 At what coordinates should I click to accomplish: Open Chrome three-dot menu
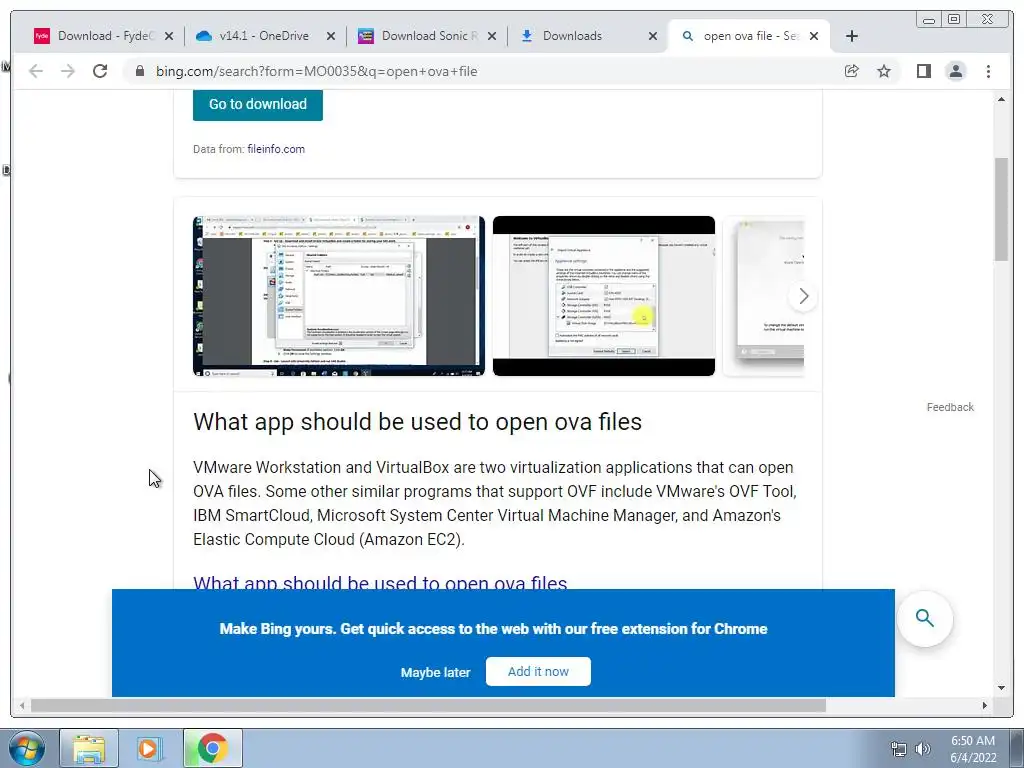click(x=988, y=71)
